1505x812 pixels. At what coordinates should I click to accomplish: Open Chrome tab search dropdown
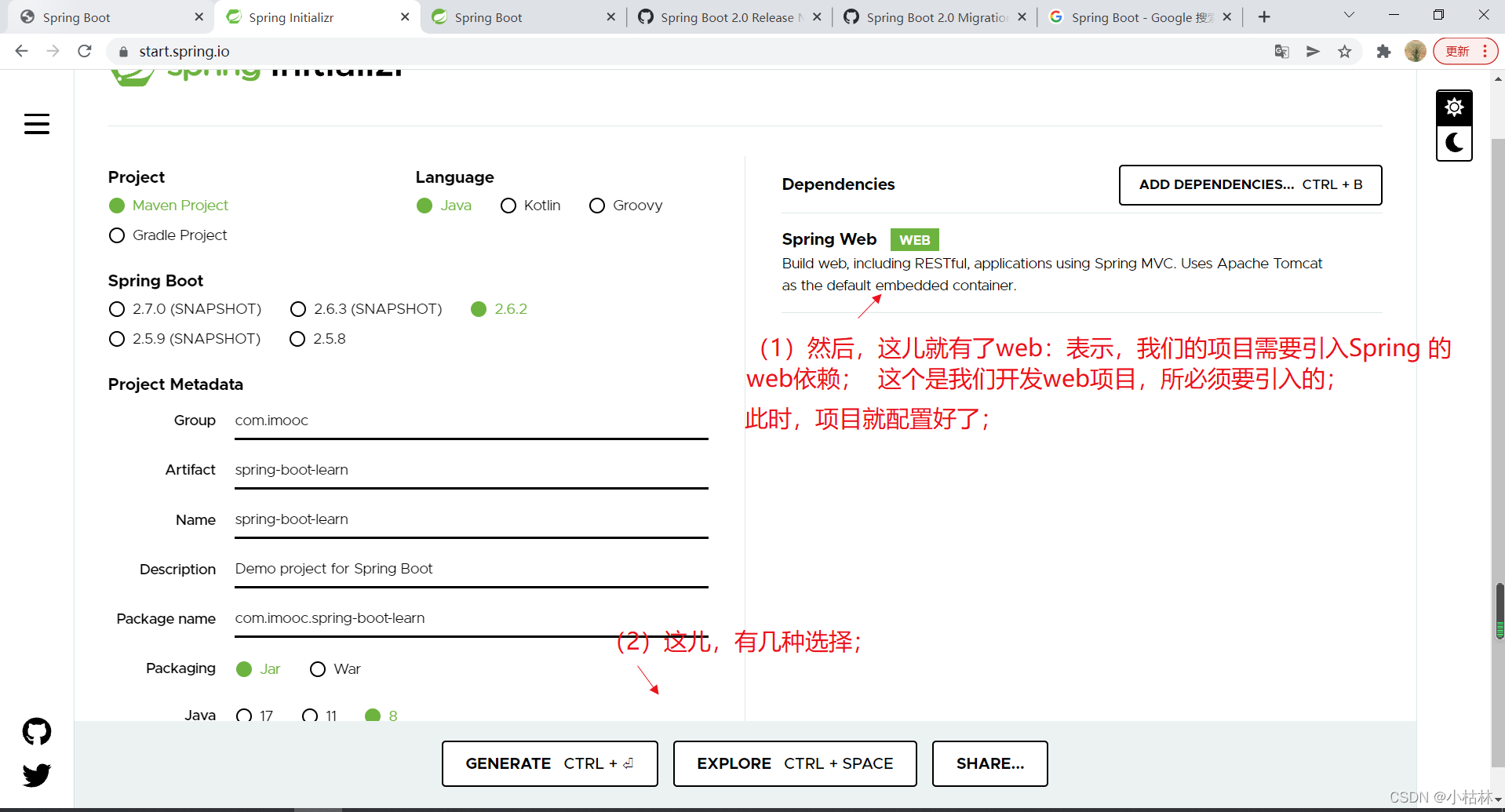1348,16
